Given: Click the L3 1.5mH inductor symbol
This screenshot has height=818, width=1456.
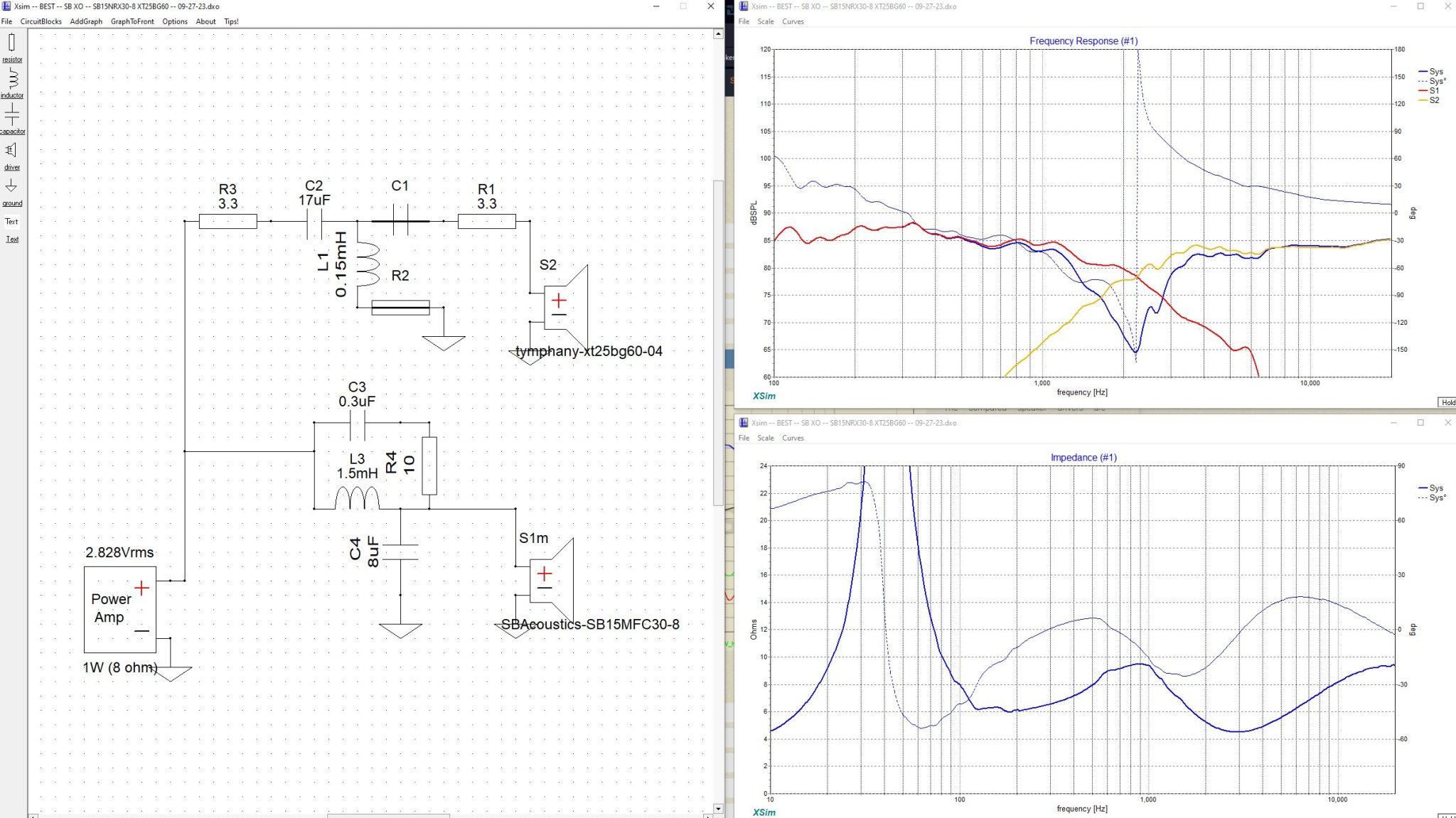Looking at the screenshot, I should pyautogui.click(x=357, y=498).
